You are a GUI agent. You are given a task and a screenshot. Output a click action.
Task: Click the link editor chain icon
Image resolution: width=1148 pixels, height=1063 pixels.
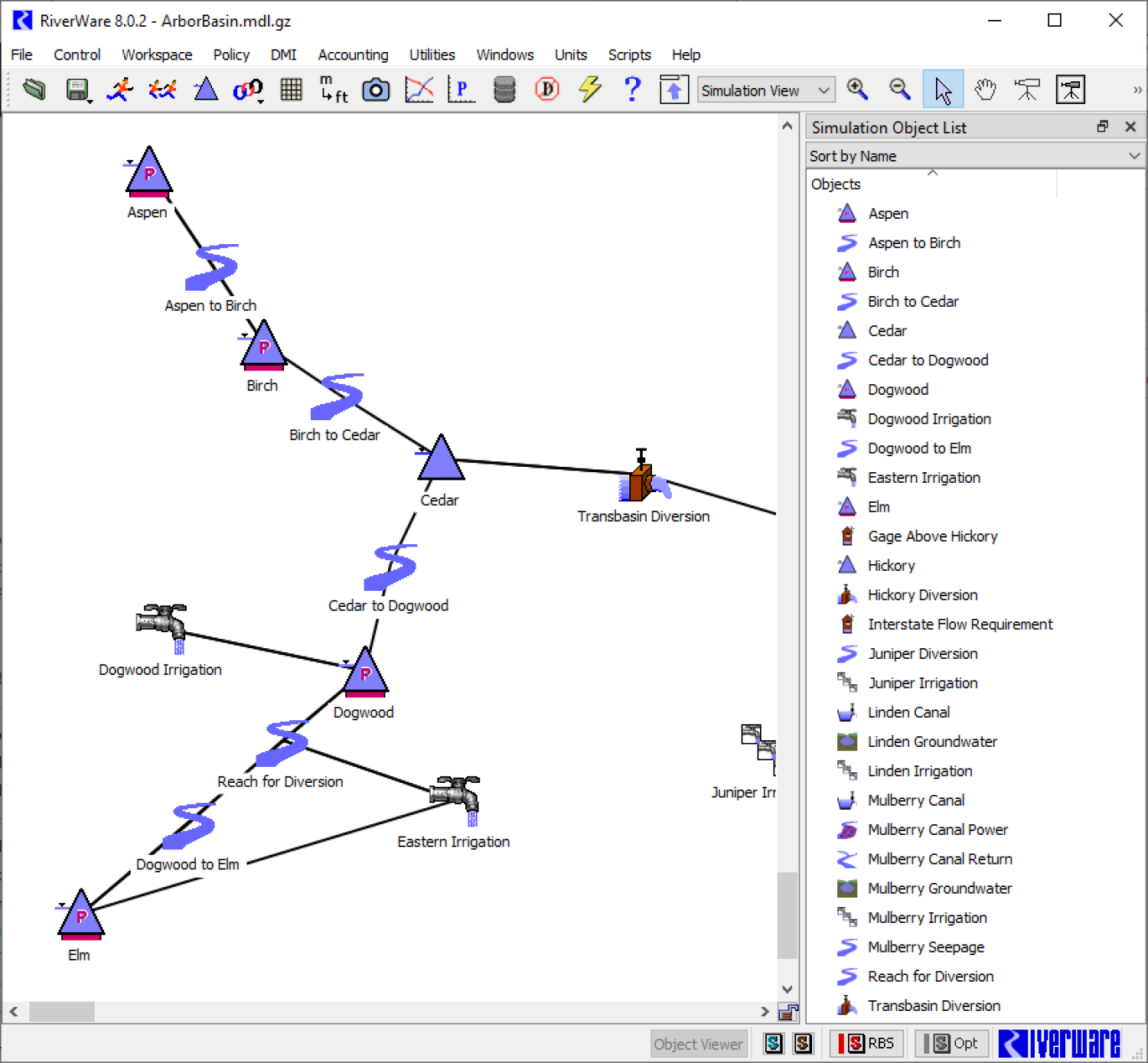pyautogui.click(x=248, y=90)
